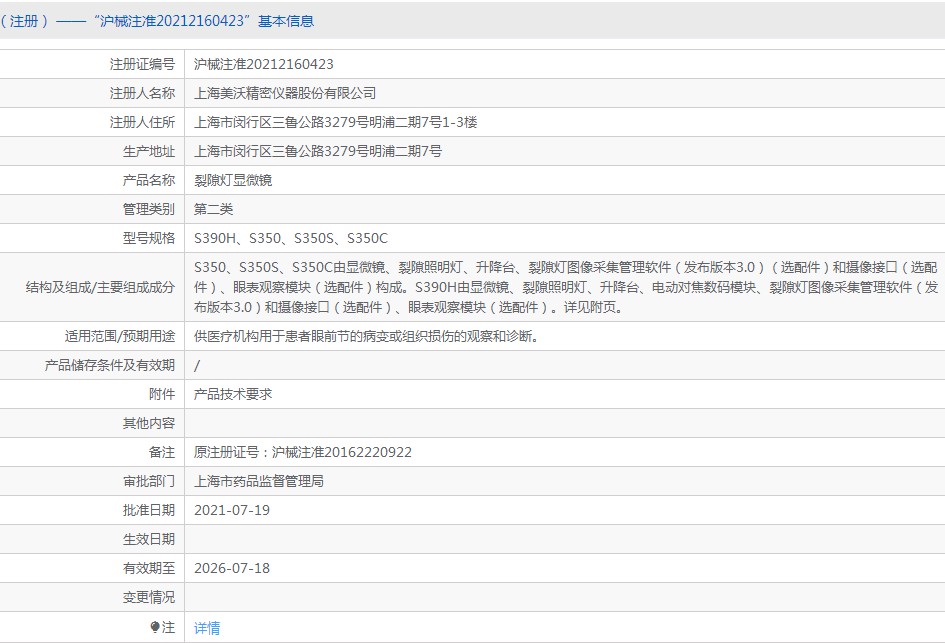Click the page header title 基本信息
The height and width of the screenshot is (643, 945).
[286, 21]
